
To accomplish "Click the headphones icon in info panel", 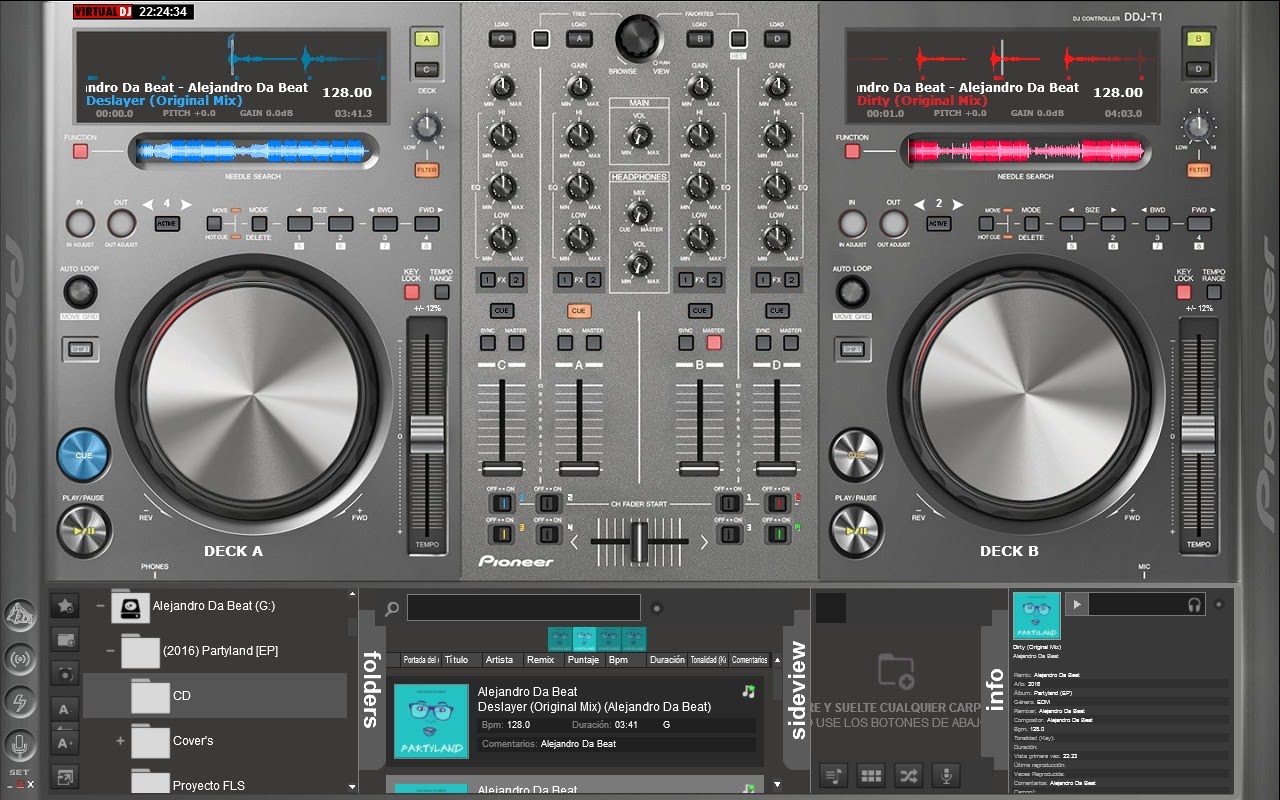I will (x=1193, y=605).
